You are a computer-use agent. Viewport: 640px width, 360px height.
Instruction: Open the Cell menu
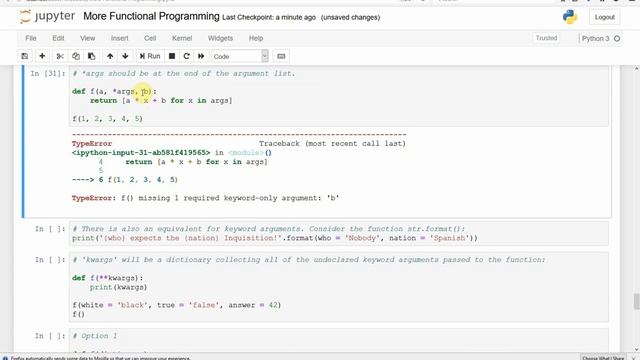[x=150, y=38]
